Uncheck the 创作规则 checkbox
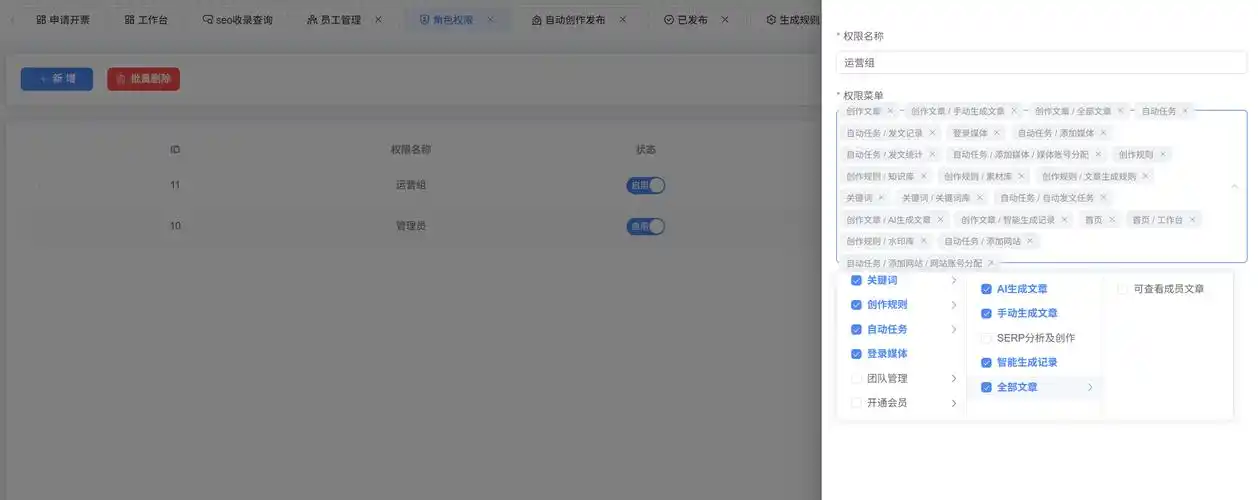 pyautogui.click(x=856, y=305)
